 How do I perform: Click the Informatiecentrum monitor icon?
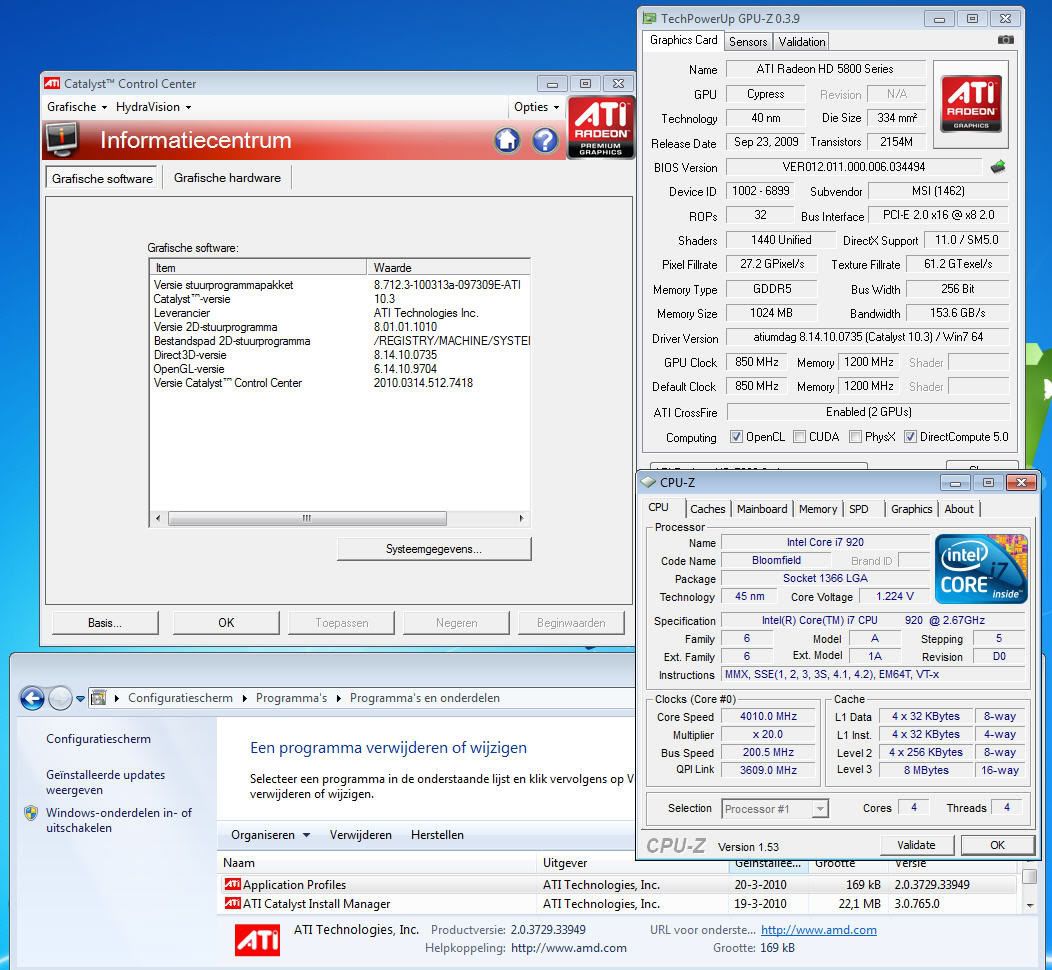(x=62, y=140)
